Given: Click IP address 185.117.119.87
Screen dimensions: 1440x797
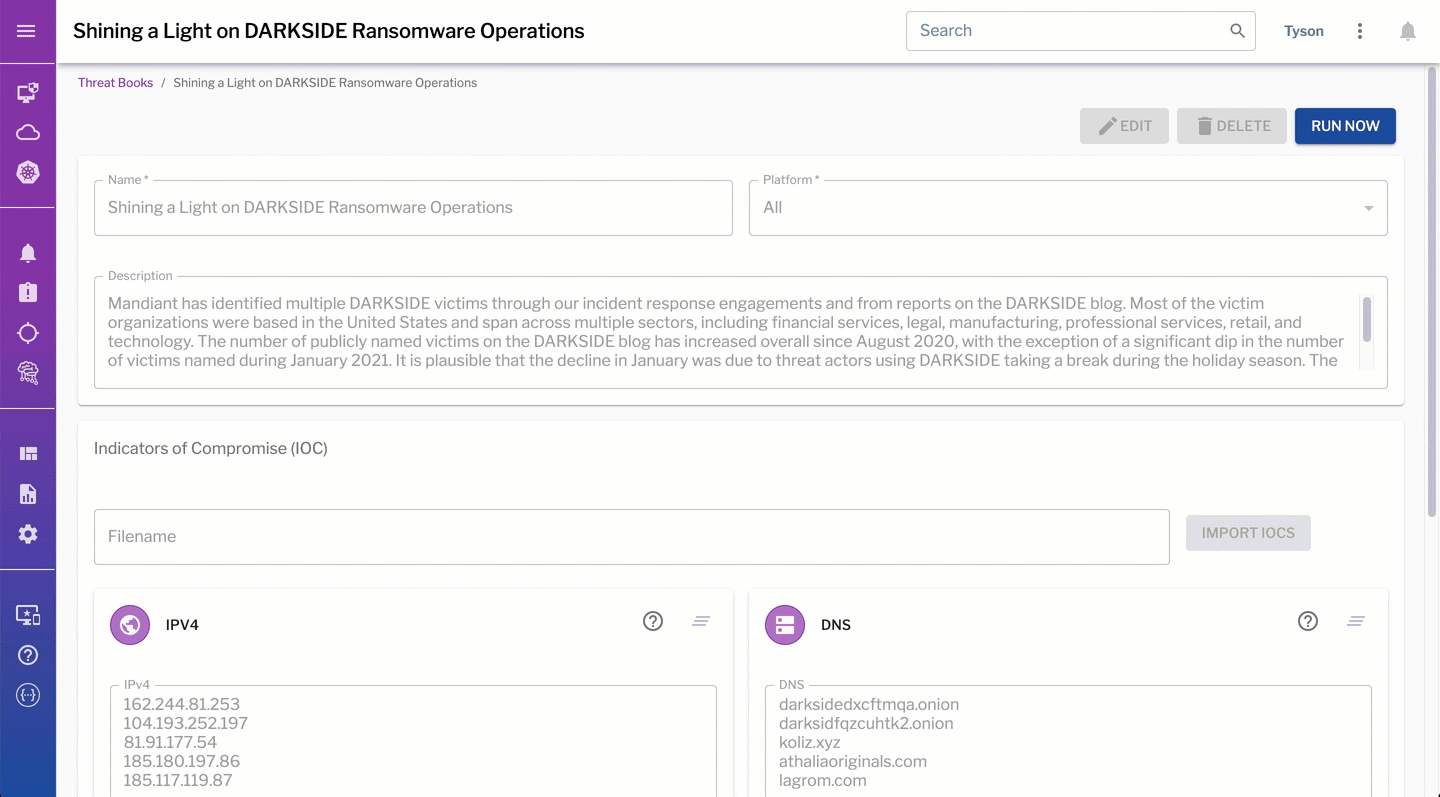Looking at the screenshot, I should tap(178, 780).
